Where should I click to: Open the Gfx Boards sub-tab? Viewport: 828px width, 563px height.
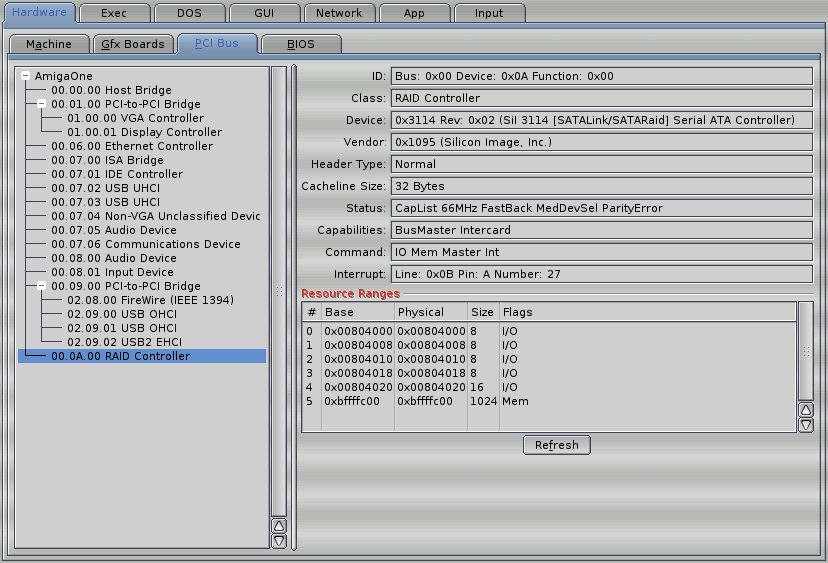coord(131,45)
